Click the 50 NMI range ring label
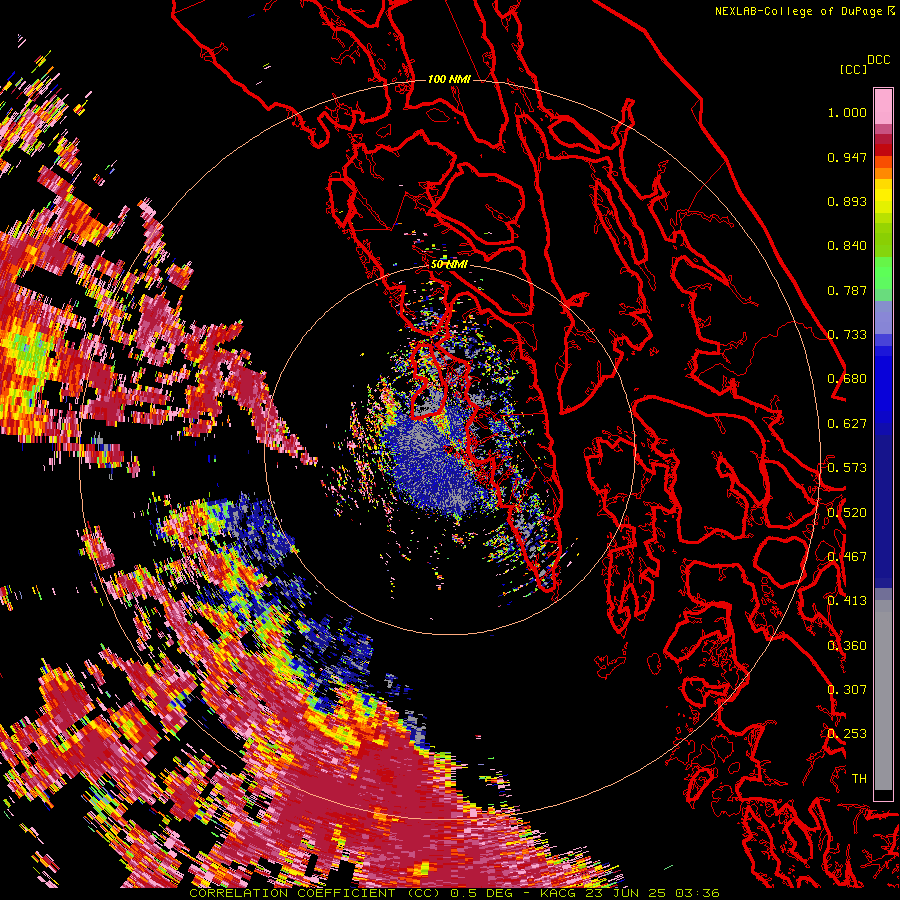Viewport: 900px width, 900px height. click(x=449, y=265)
